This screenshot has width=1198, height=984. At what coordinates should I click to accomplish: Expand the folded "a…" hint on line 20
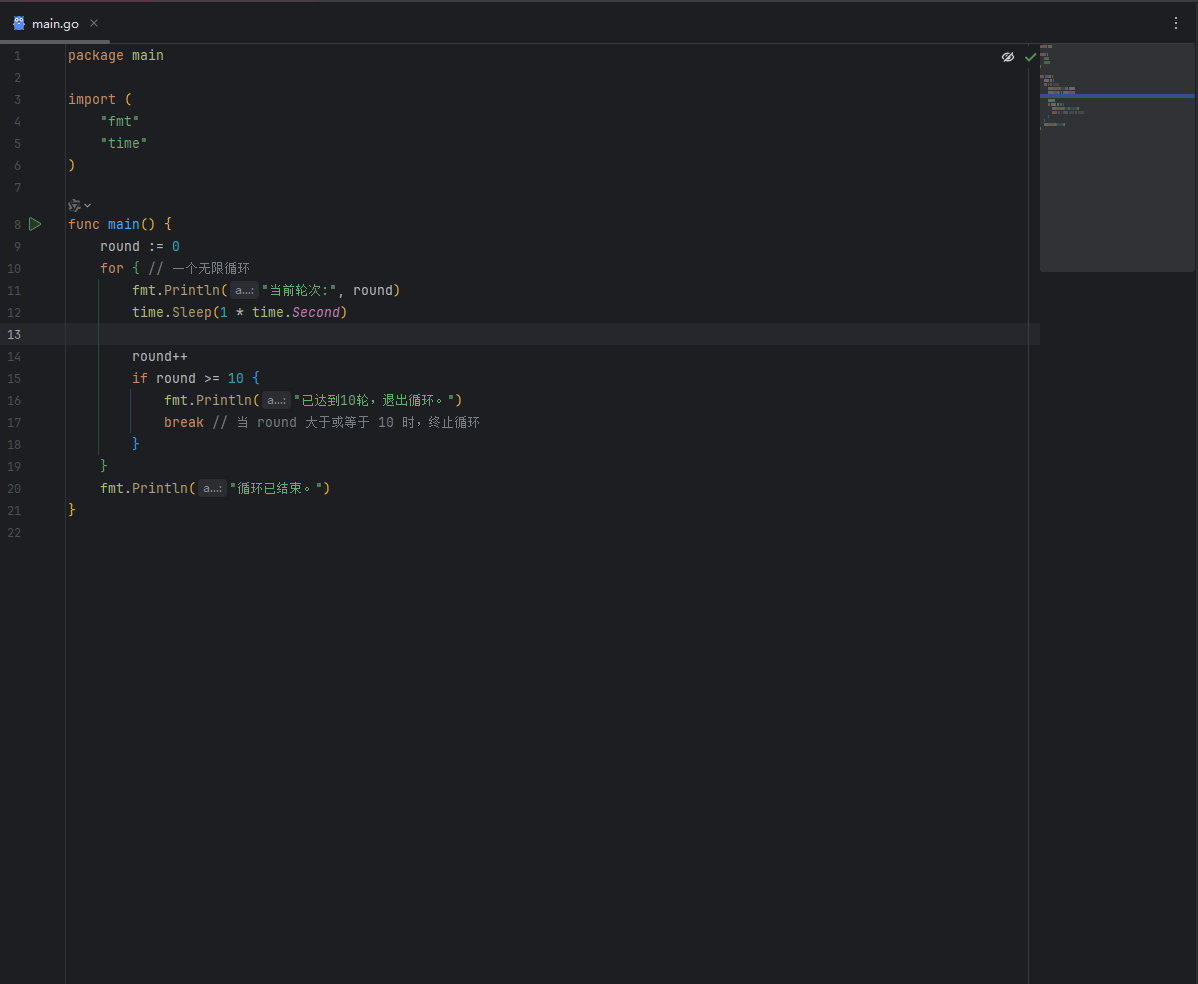coord(212,488)
